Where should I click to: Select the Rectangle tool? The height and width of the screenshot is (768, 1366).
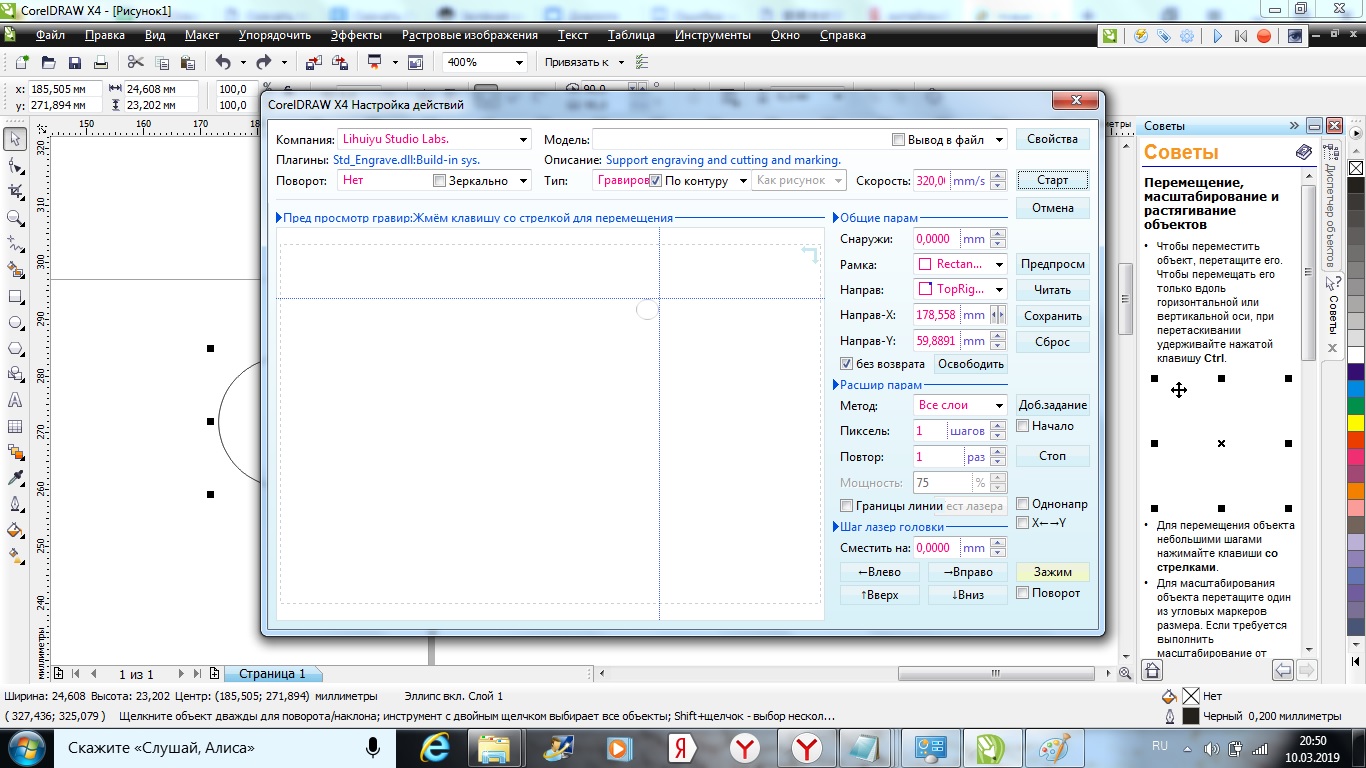point(15,297)
